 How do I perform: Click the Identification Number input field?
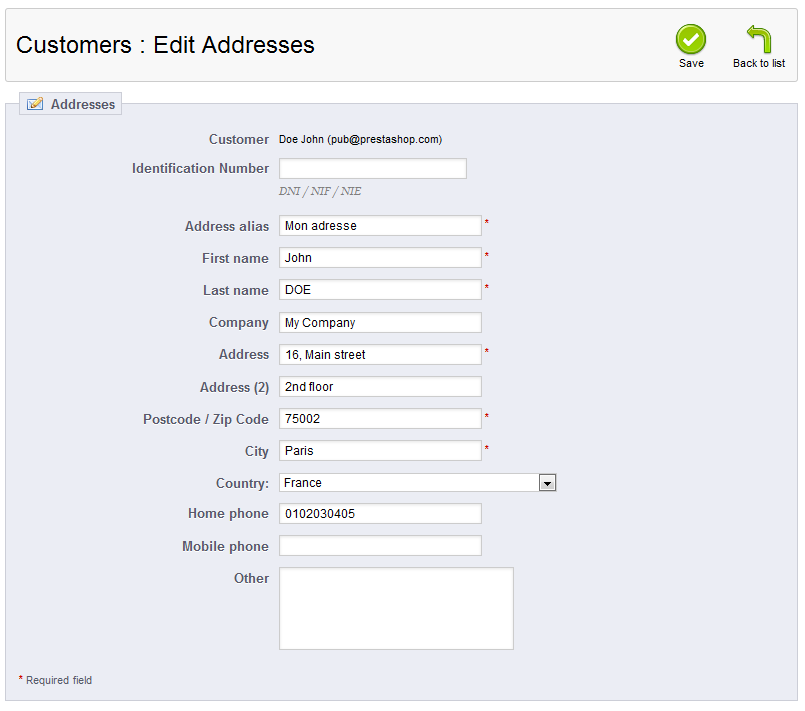click(x=372, y=169)
